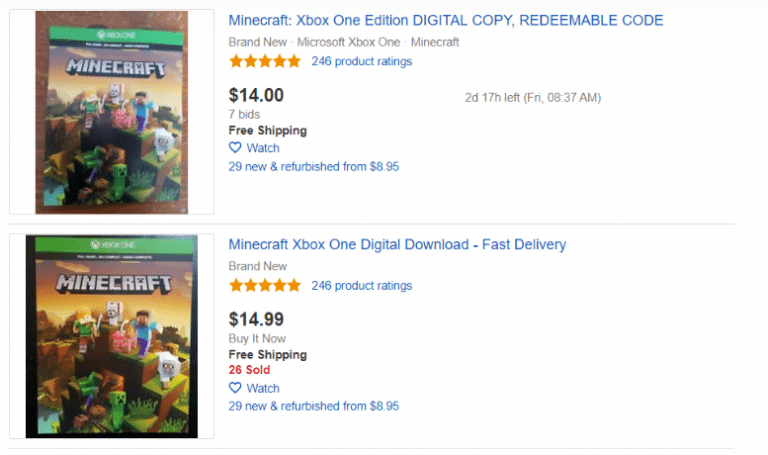Click the Watch label on the 26 Sold listing
This screenshot has width=768, height=455.
(263, 388)
